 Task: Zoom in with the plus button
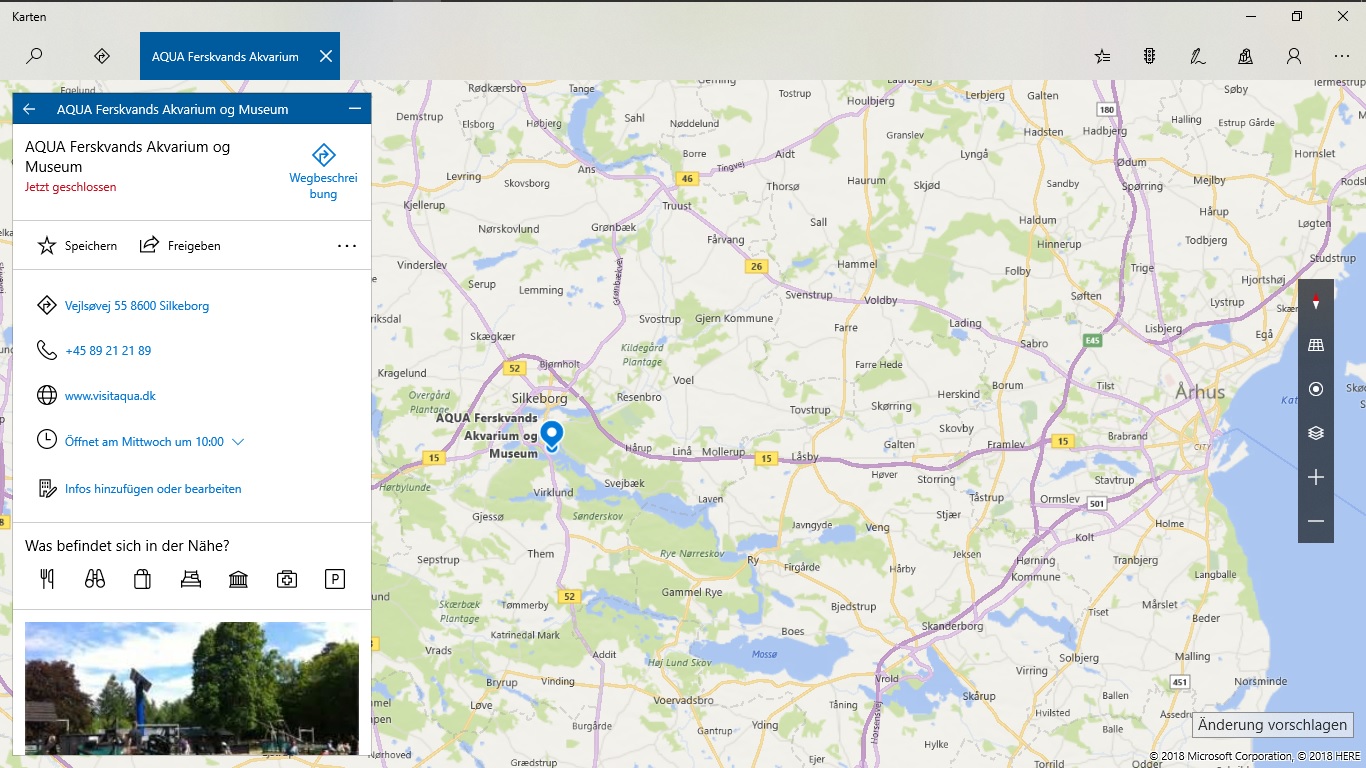[x=1315, y=477]
